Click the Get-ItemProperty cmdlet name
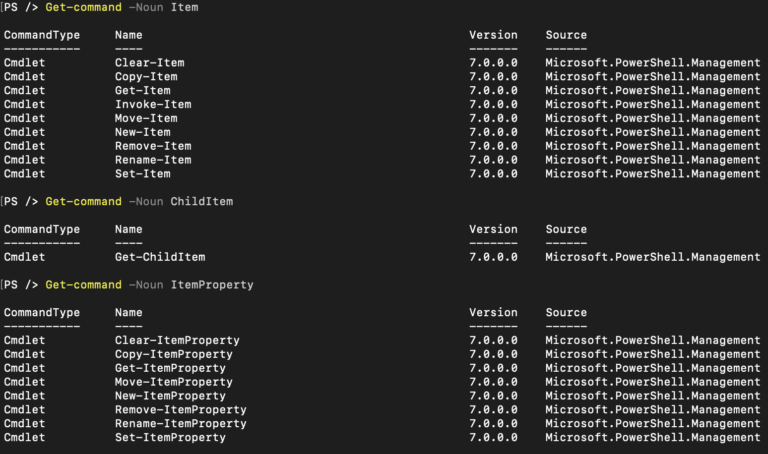This screenshot has height=454, width=768. click(170, 368)
